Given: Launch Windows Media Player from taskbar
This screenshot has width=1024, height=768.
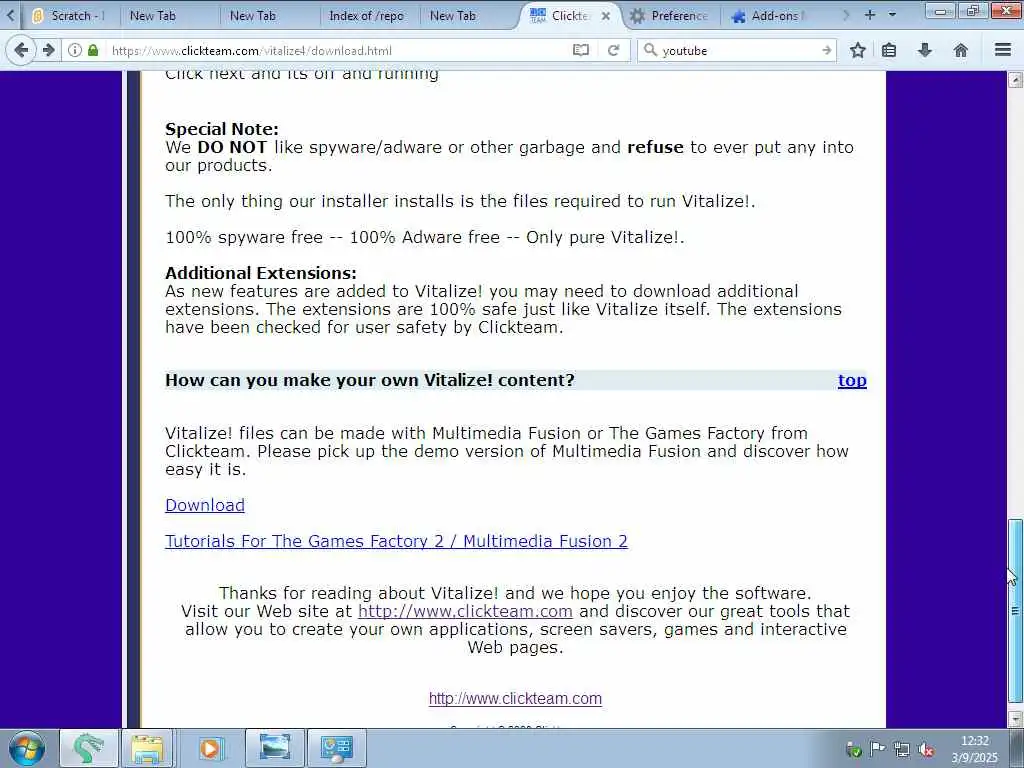Looking at the screenshot, I should (210, 748).
